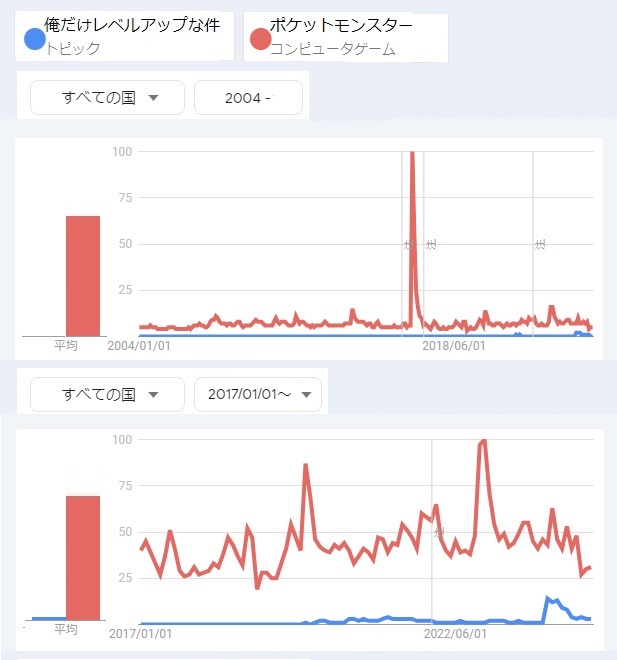
Task: Click the red dot beside ポケットモンスター
Action: 260,39
